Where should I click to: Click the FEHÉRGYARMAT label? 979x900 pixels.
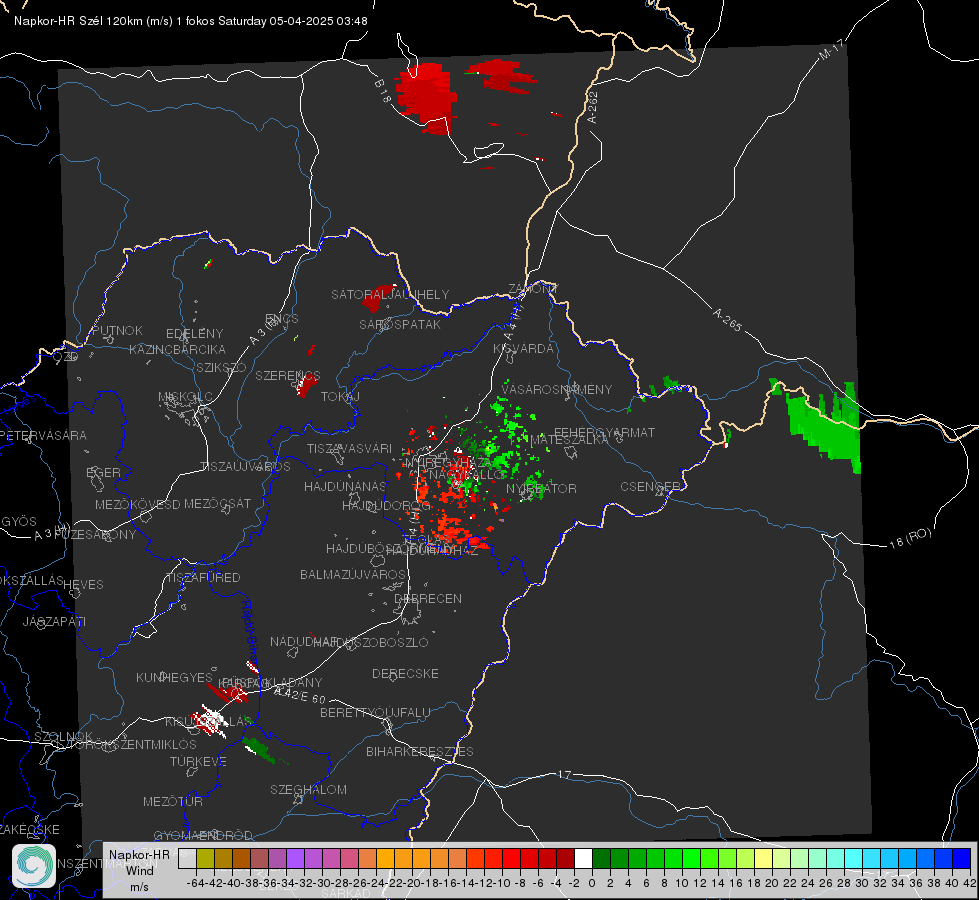point(604,432)
